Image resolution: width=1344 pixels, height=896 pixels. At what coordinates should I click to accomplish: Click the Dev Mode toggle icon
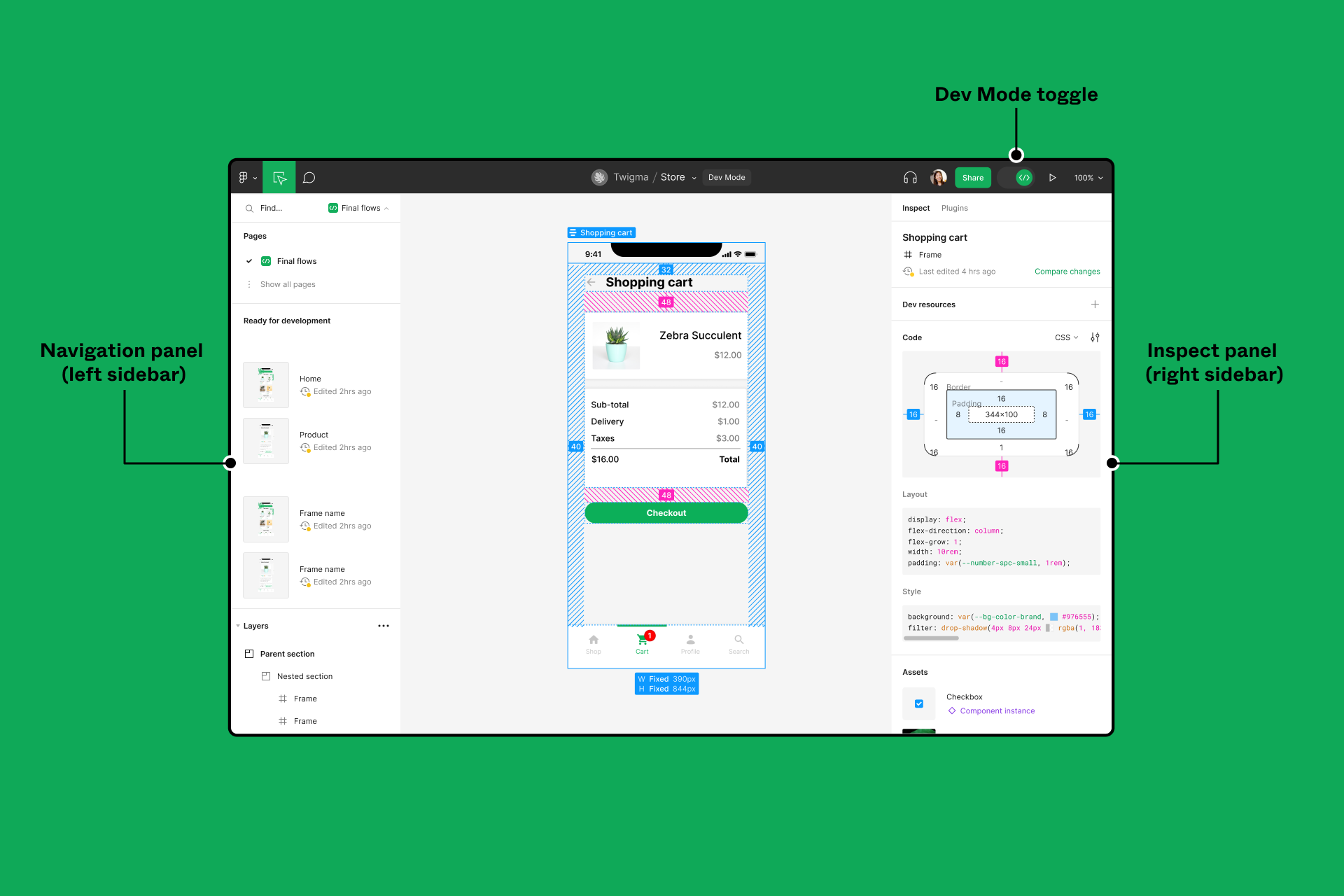click(x=1023, y=177)
